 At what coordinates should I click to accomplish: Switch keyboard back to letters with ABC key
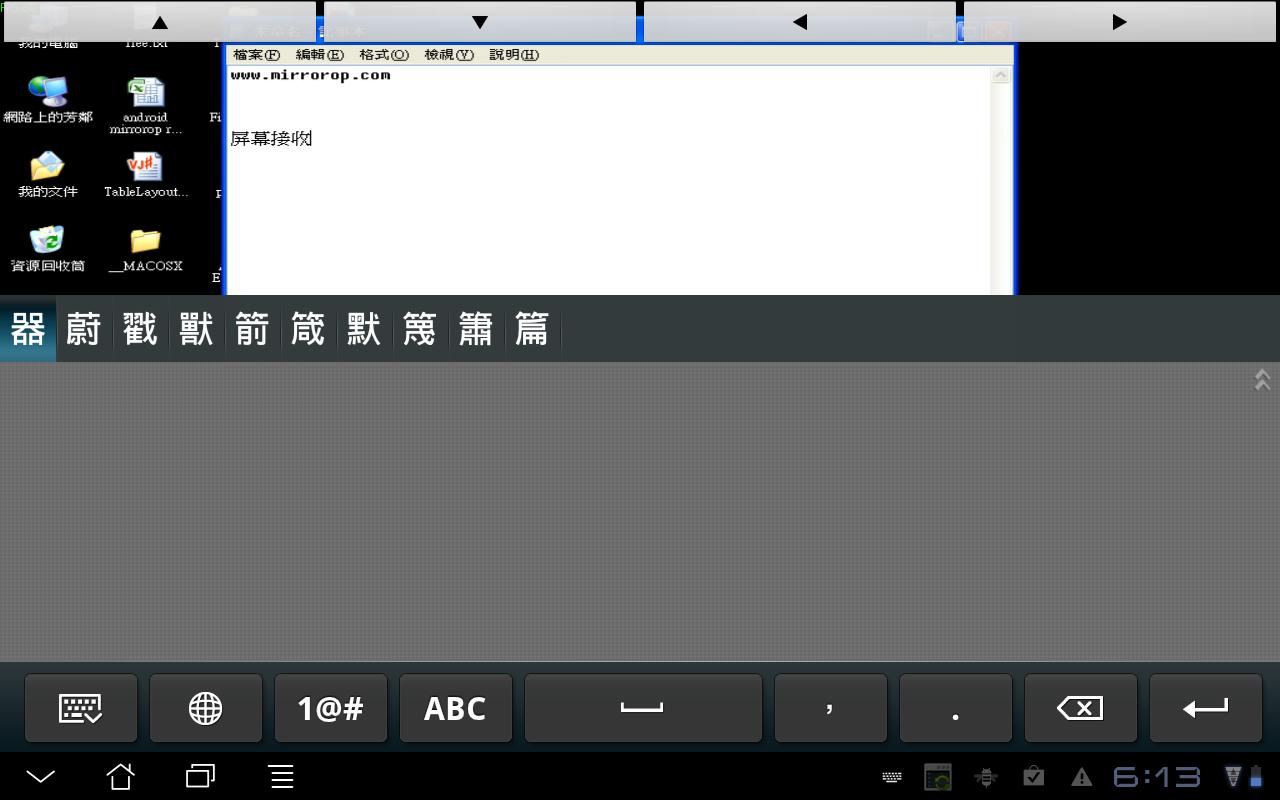[x=456, y=708]
